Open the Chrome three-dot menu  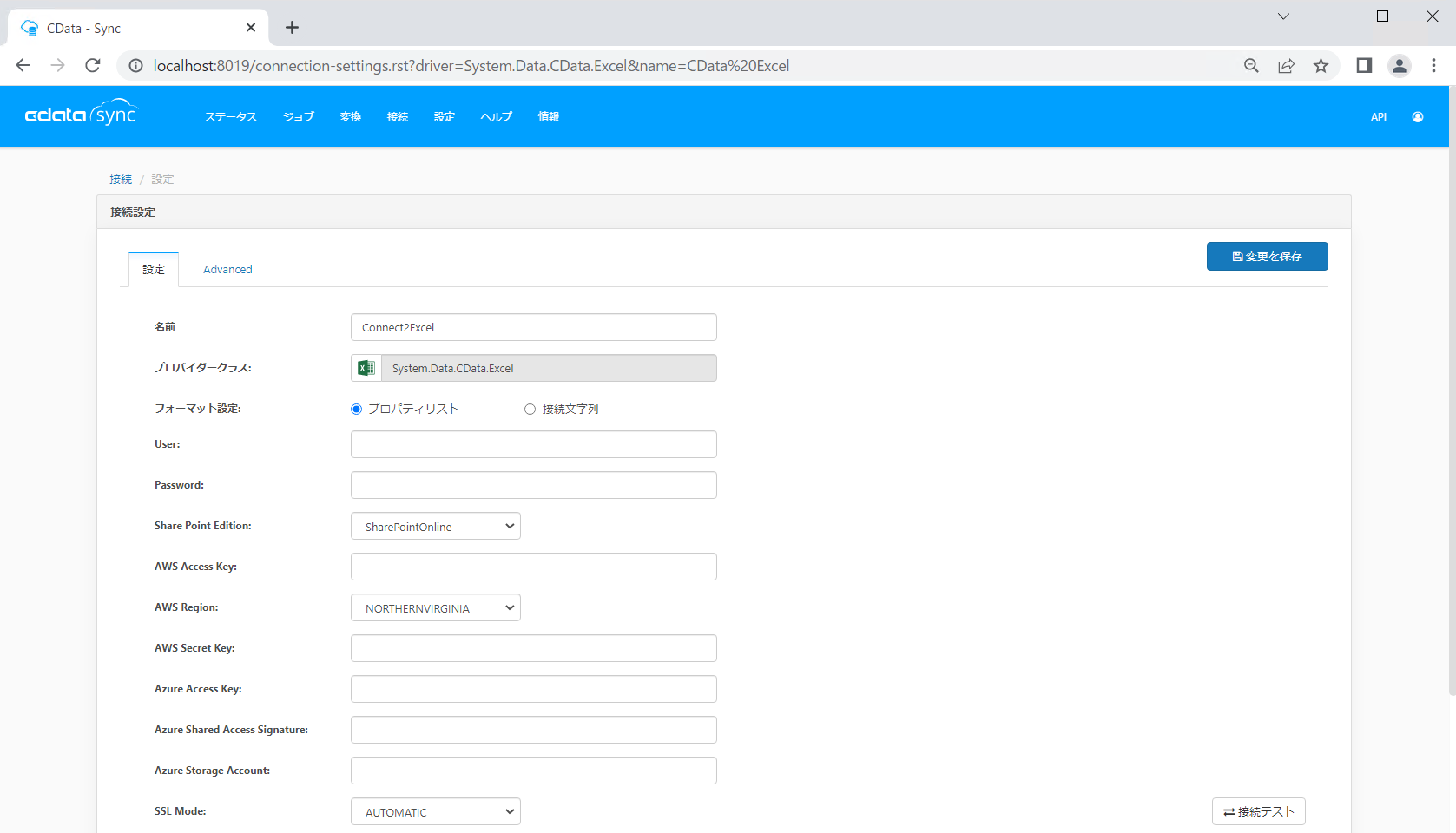click(x=1433, y=66)
